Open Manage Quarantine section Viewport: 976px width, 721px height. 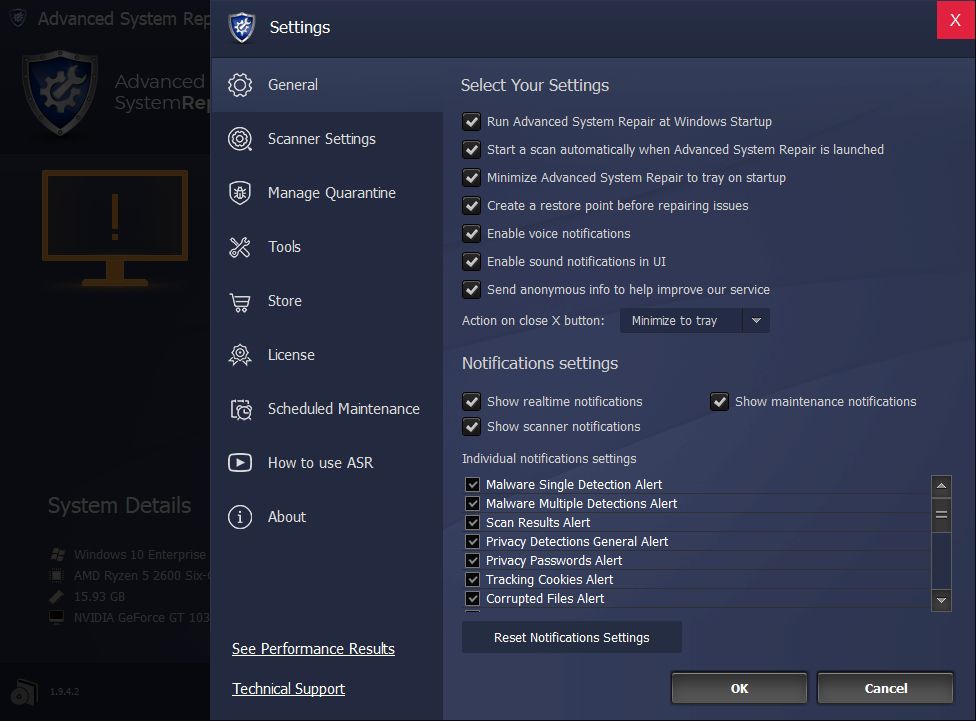(x=327, y=193)
